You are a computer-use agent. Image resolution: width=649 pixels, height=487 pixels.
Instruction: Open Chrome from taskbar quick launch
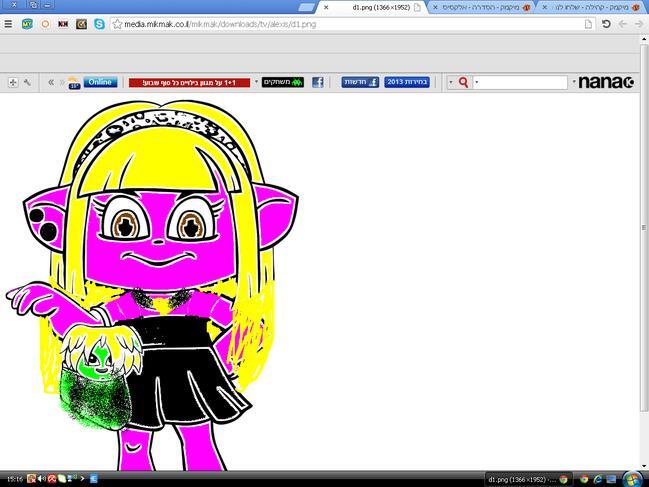[584, 479]
